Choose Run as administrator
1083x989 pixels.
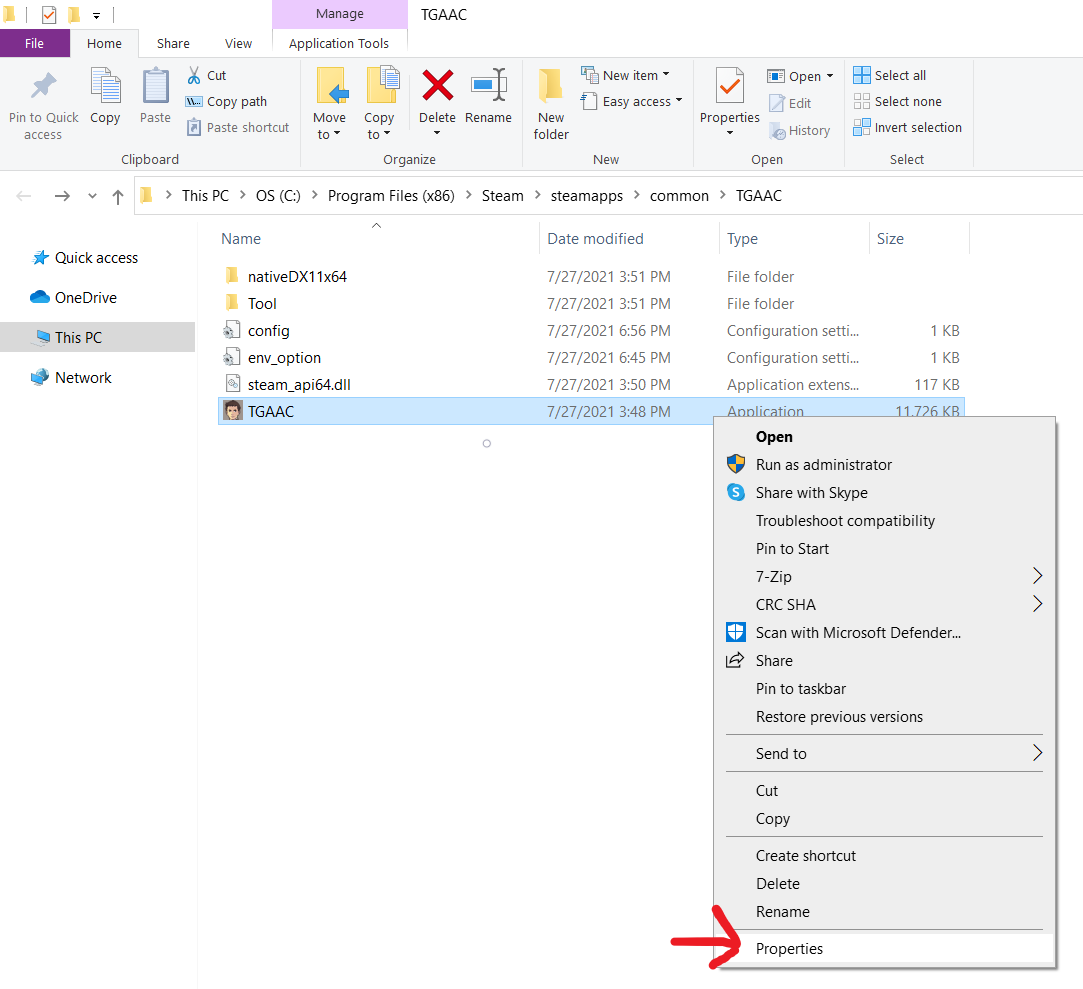[x=823, y=464]
